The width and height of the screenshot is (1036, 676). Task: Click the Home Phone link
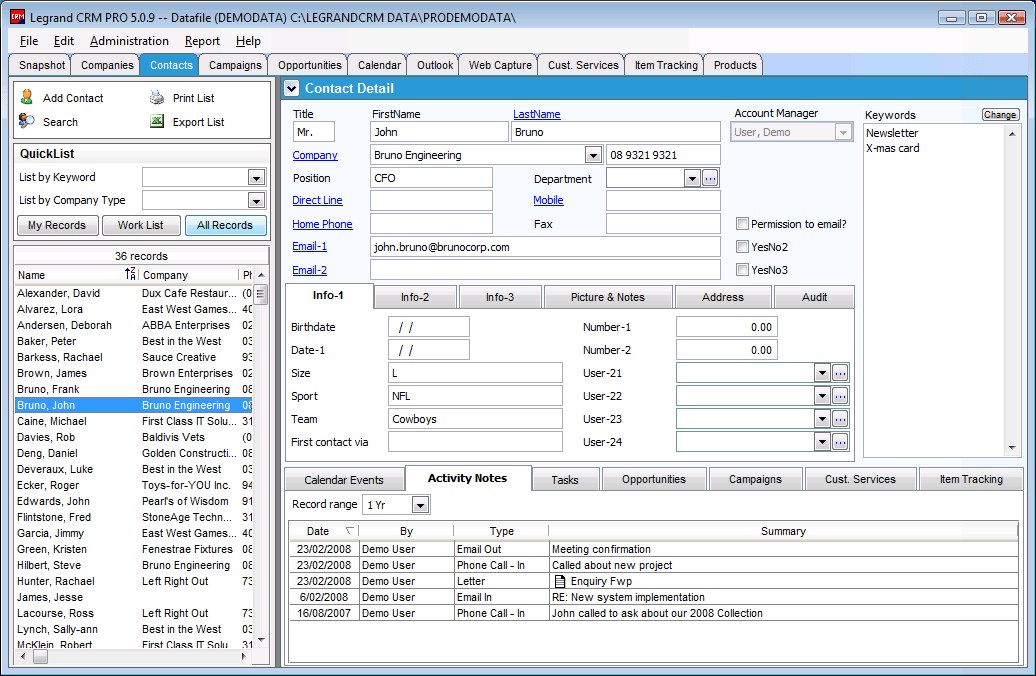click(322, 224)
